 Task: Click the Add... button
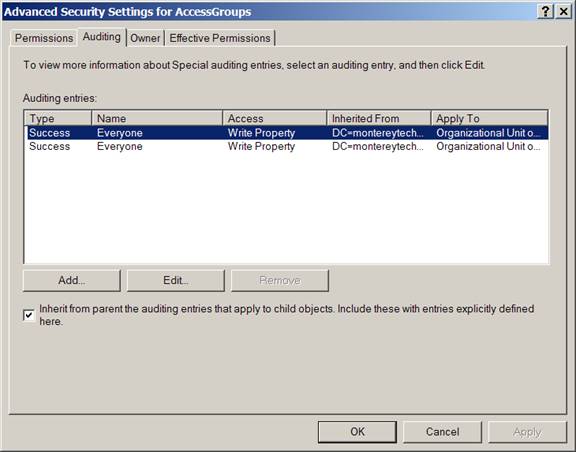(72, 280)
